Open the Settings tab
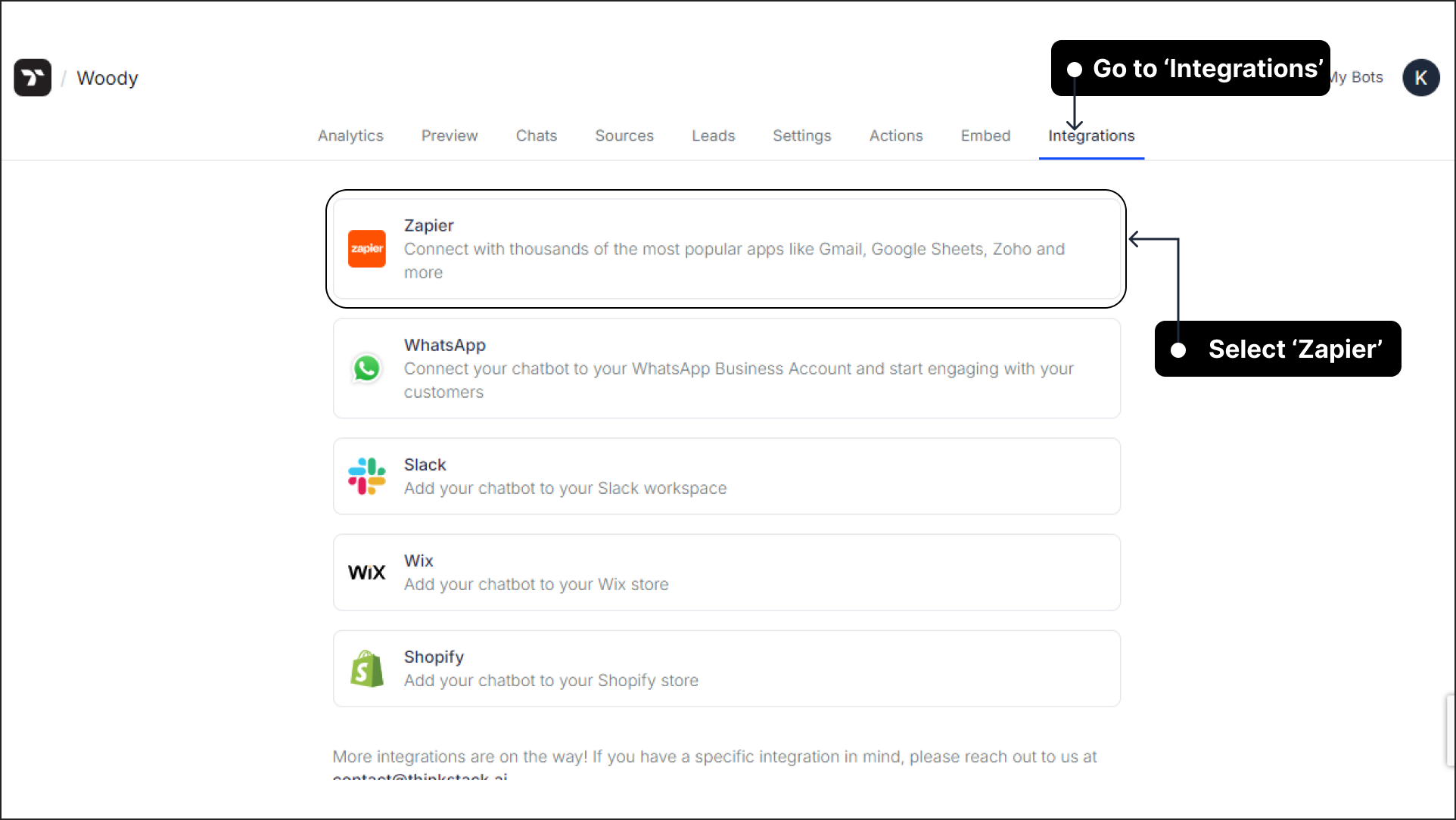 pos(802,135)
